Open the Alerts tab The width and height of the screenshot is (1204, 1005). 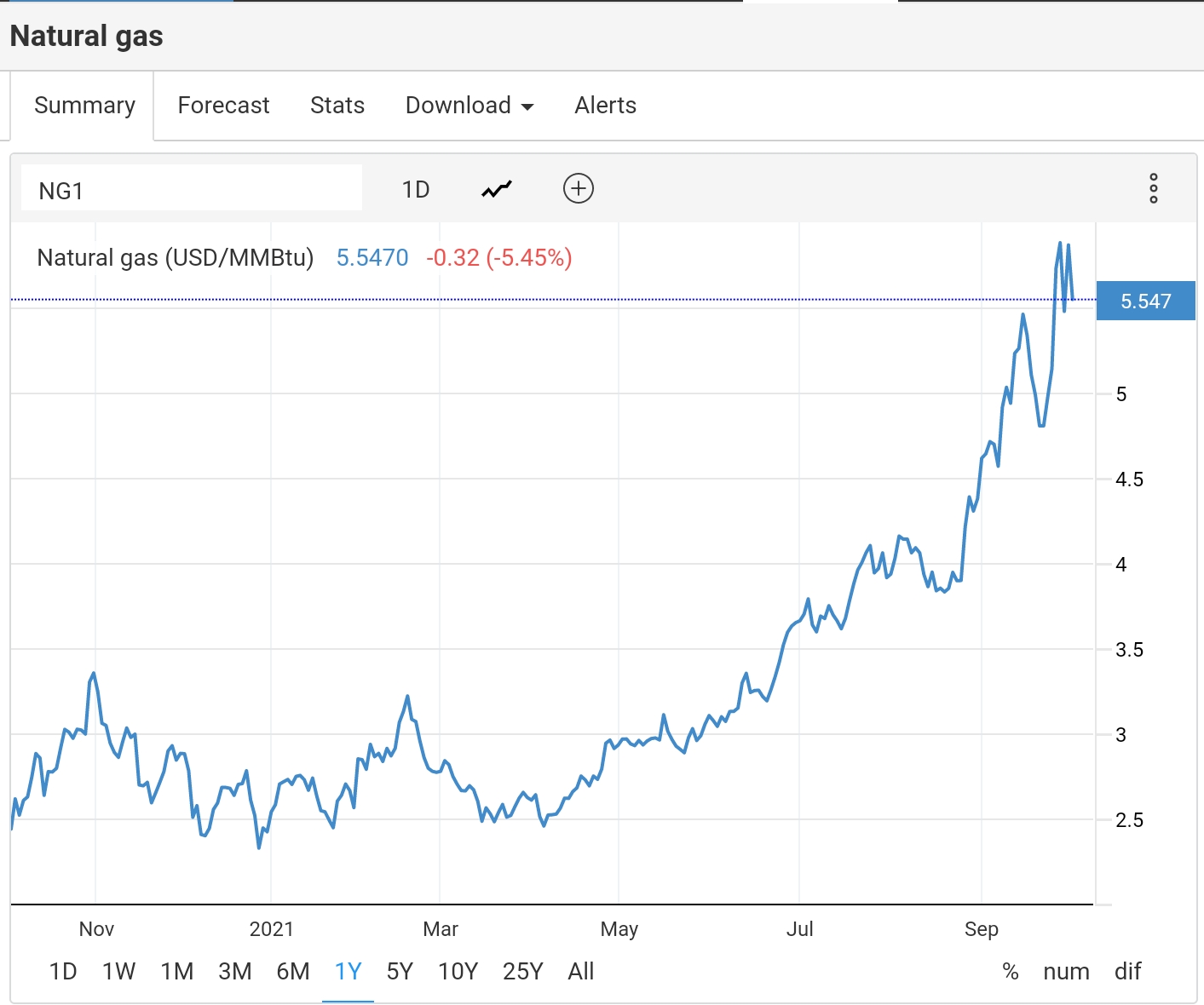606,106
